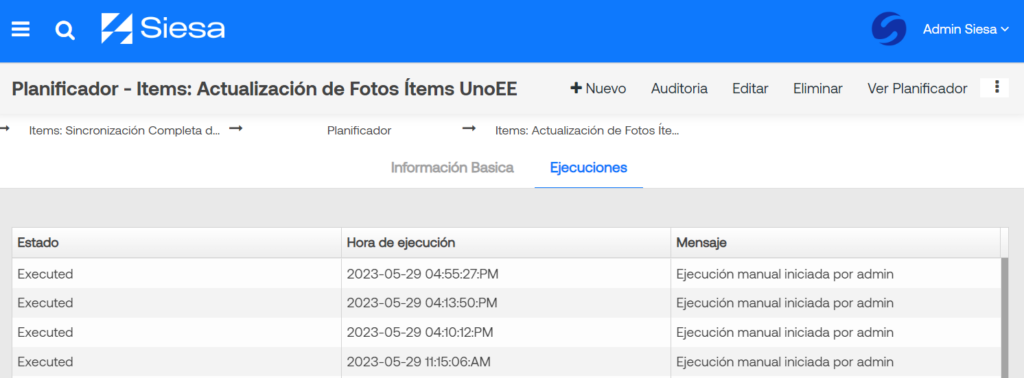Go to Planificador breadcrumb
The height and width of the screenshot is (378, 1024).
click(359, 131)
